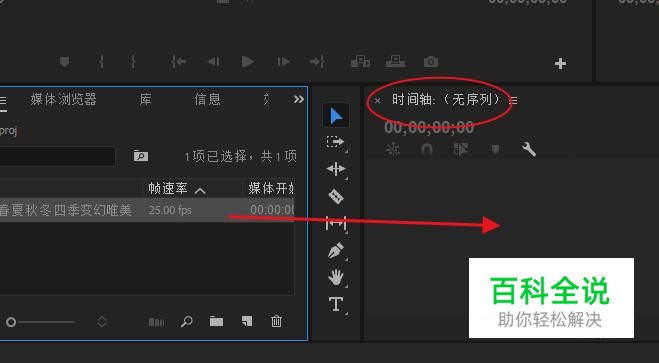Select the Type tool

(x=336, y=304)
